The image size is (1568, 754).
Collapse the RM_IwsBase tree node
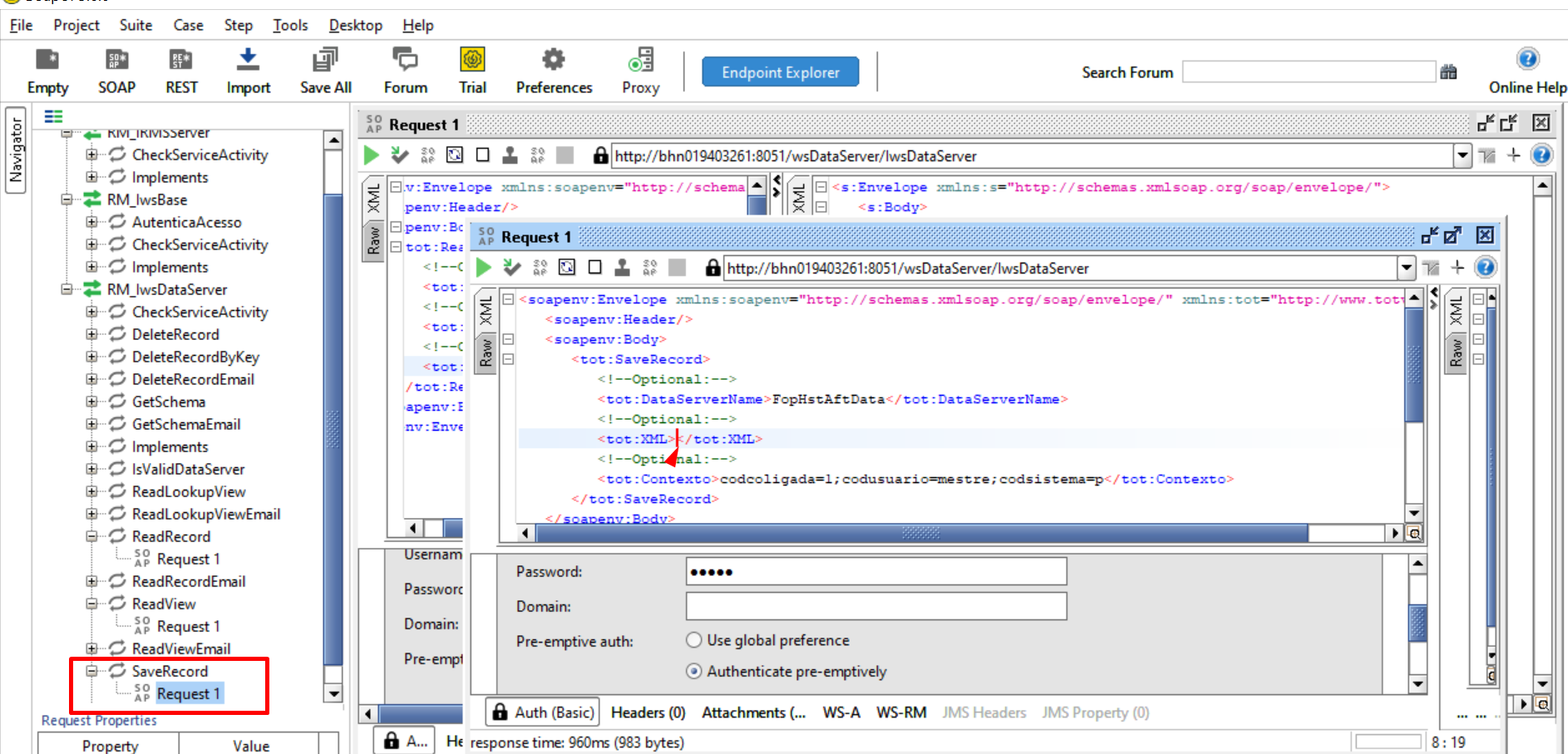click(x=67, y=200)
